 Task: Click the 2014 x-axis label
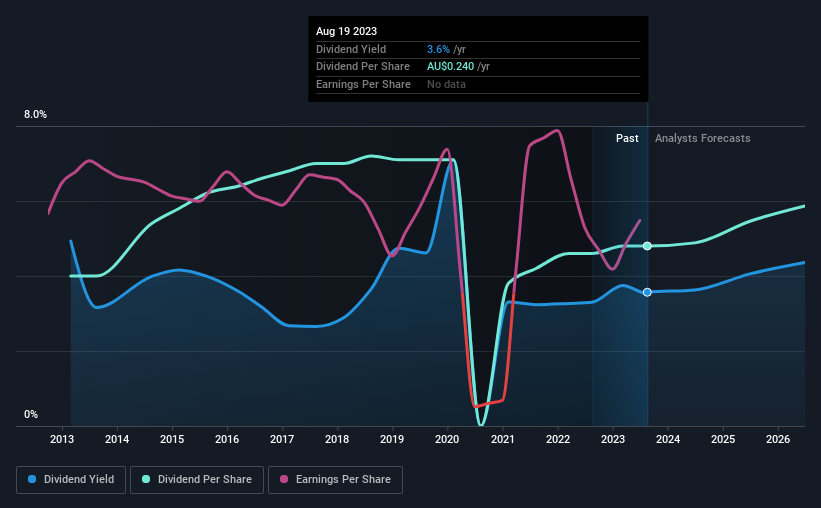[x=117, y=439]
